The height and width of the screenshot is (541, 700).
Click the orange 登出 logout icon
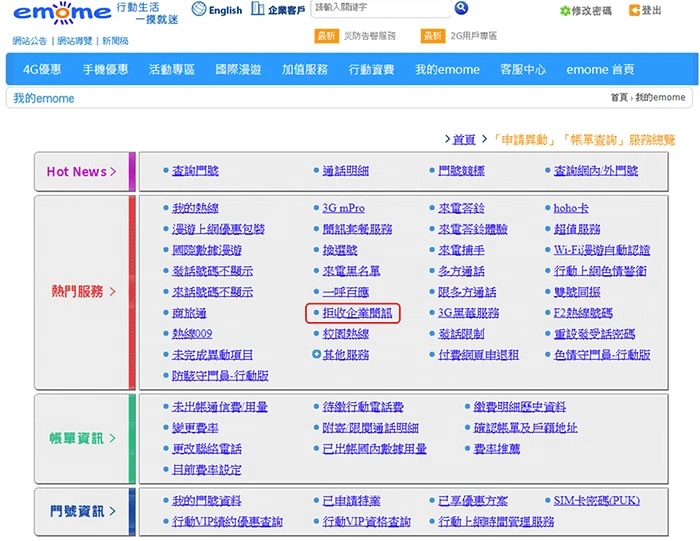[634, 10]
